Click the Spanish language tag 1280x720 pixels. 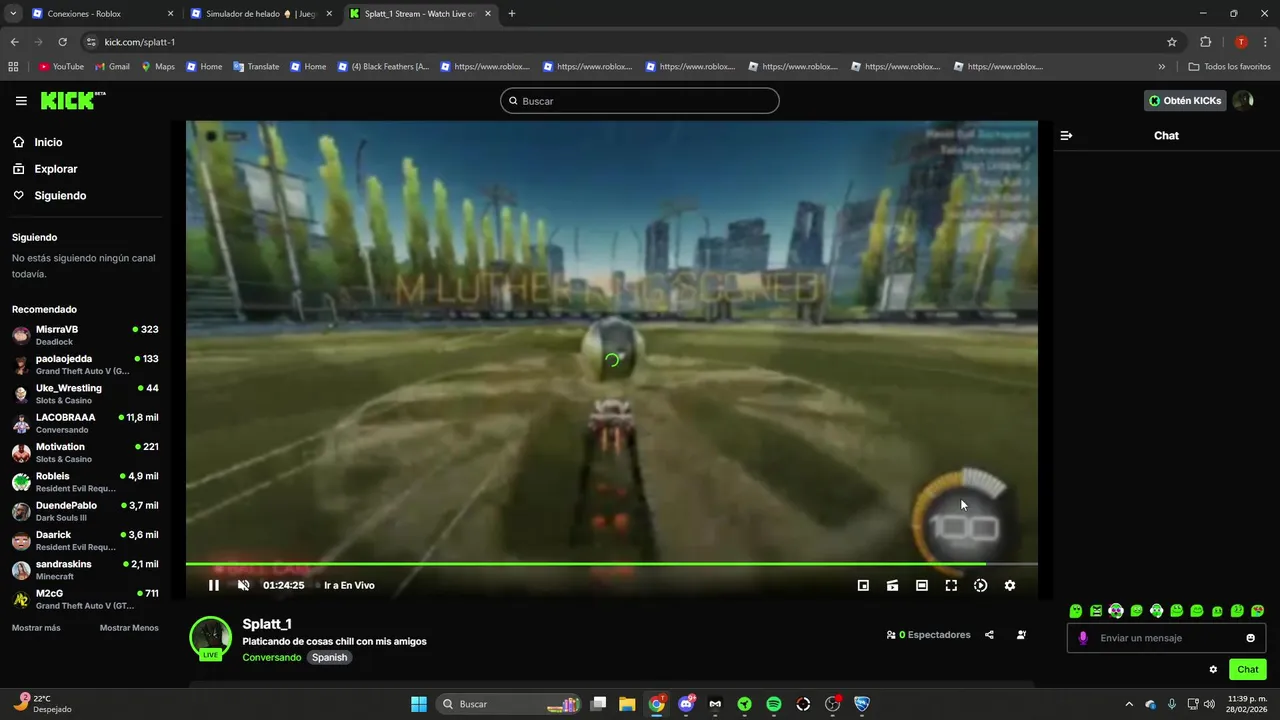coord(329,657)
